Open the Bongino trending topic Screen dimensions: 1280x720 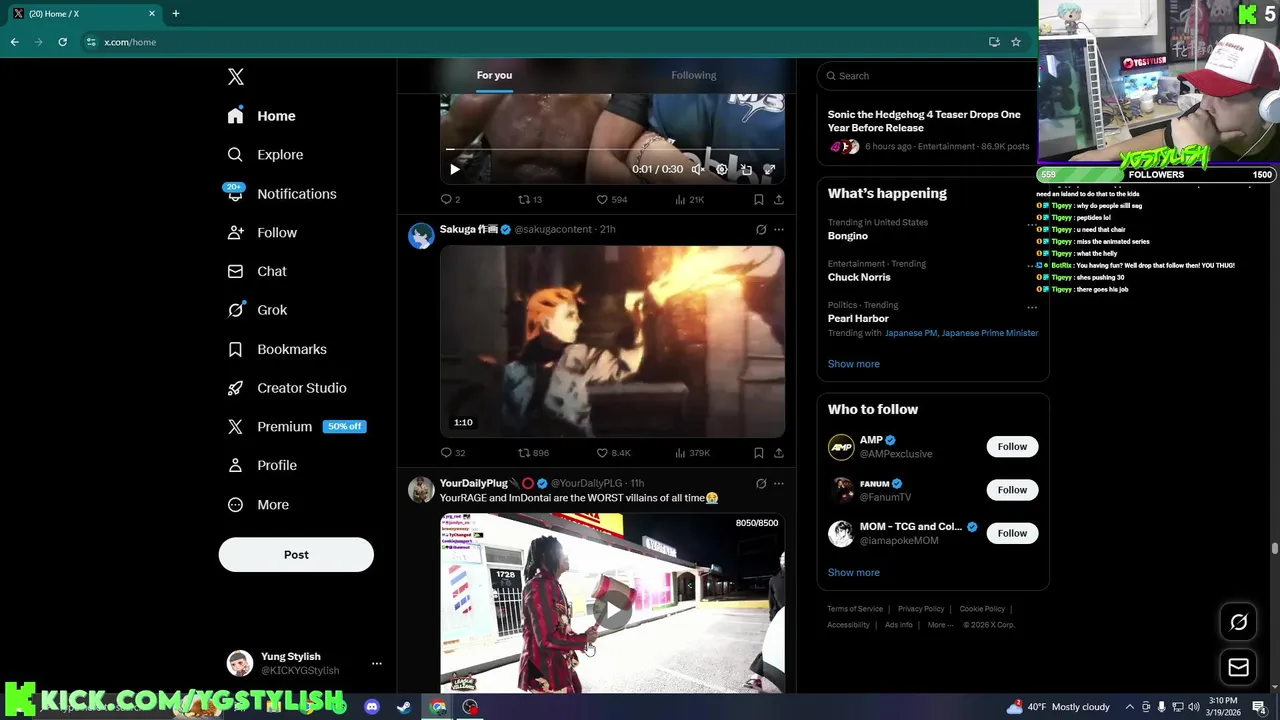(848, 236)
